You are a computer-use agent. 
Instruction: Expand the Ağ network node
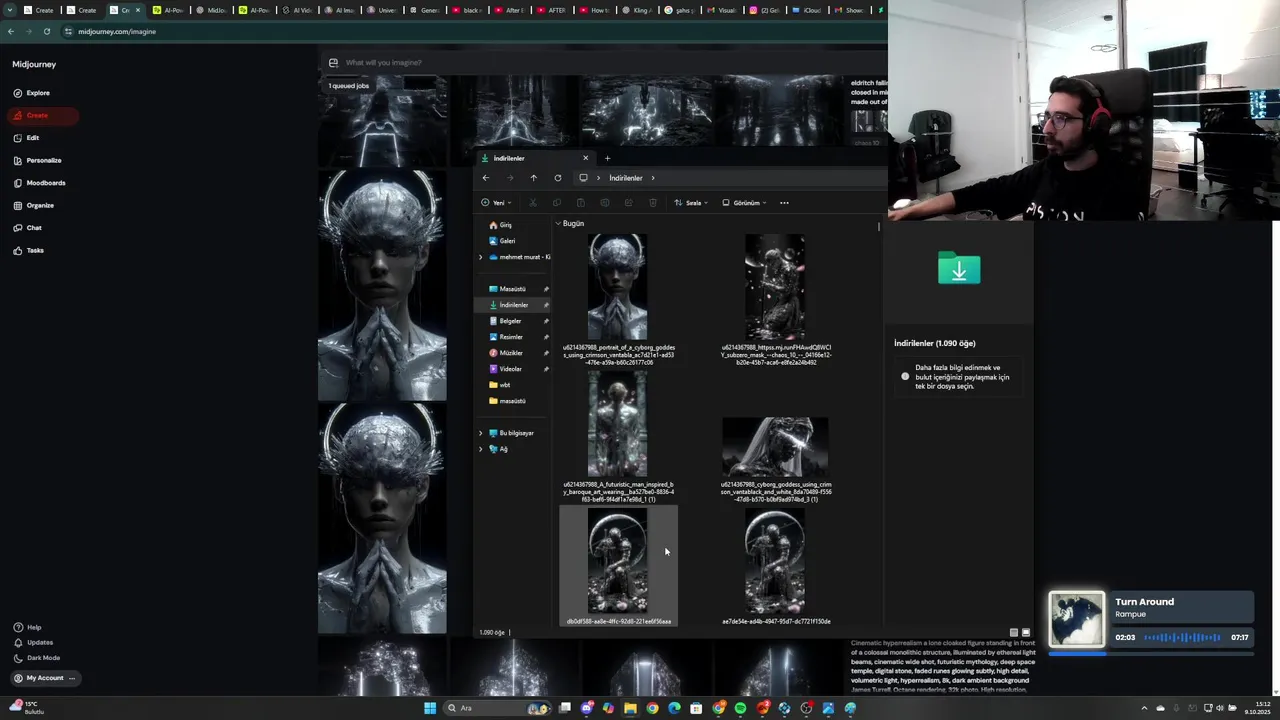(x=480, y=449)
